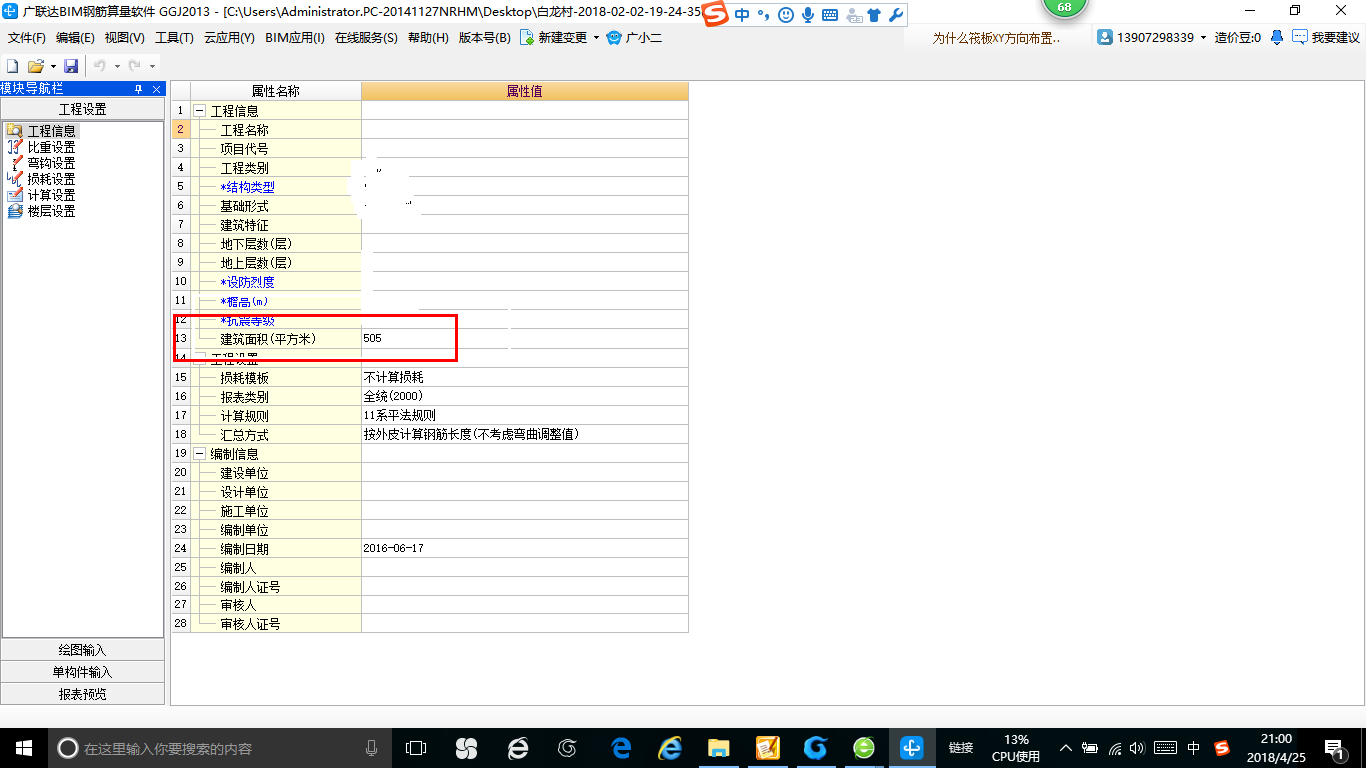Pin the 模块导航栏 panel with pushpin icon
1366x768 pixels.
[x=139, y=89]
